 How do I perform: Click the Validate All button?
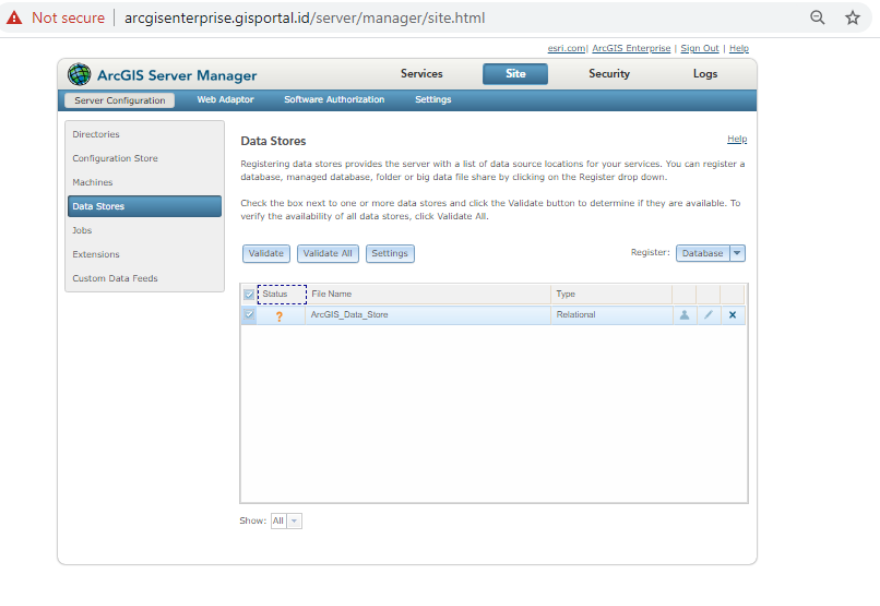(x=328, y=253)
